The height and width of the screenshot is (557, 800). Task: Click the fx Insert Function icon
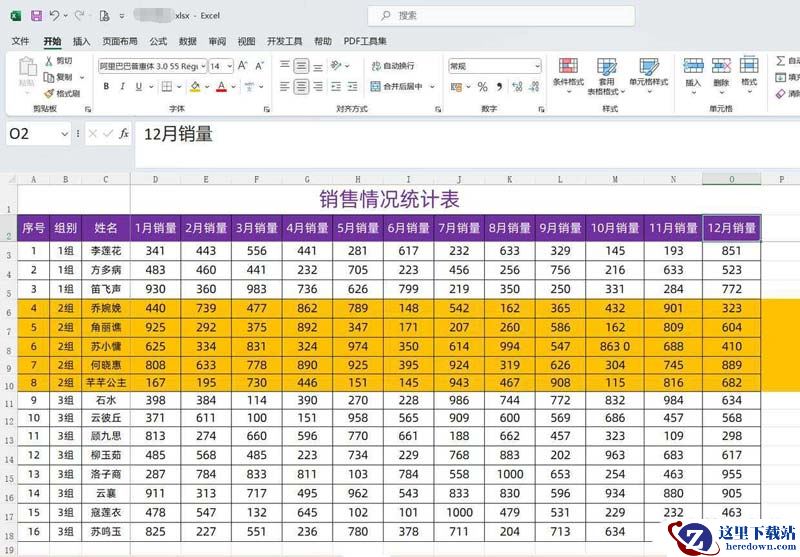tap(124, 134)
